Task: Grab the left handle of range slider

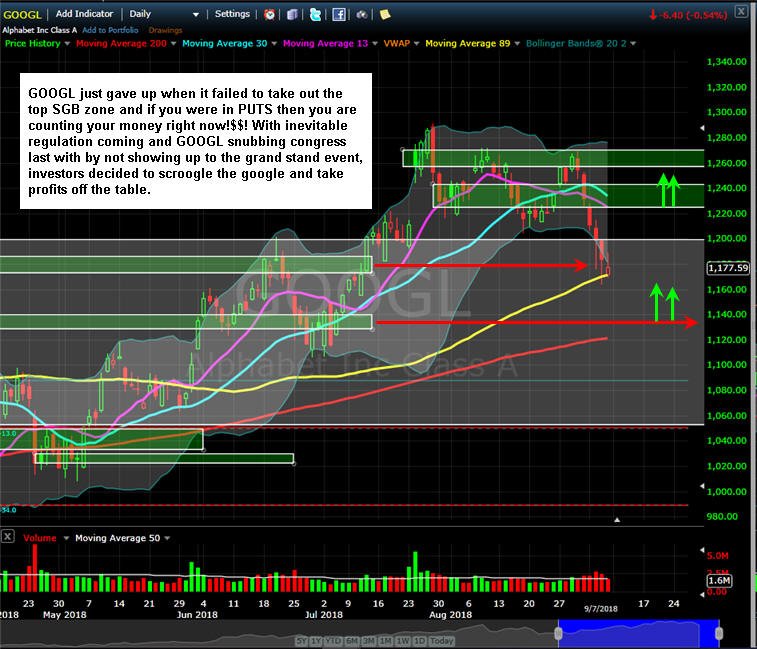Action: (x=559, y=633)
